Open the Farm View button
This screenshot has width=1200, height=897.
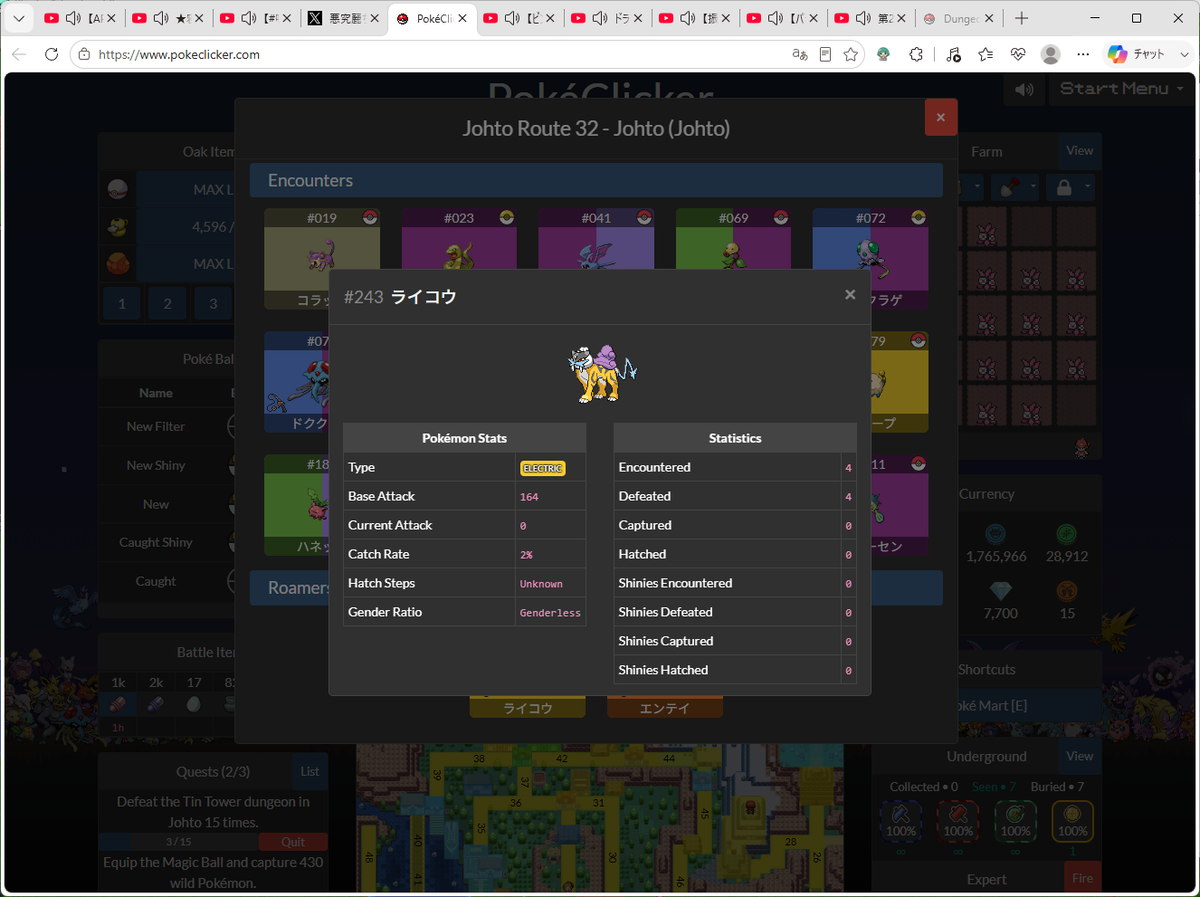pos(1080,151)
